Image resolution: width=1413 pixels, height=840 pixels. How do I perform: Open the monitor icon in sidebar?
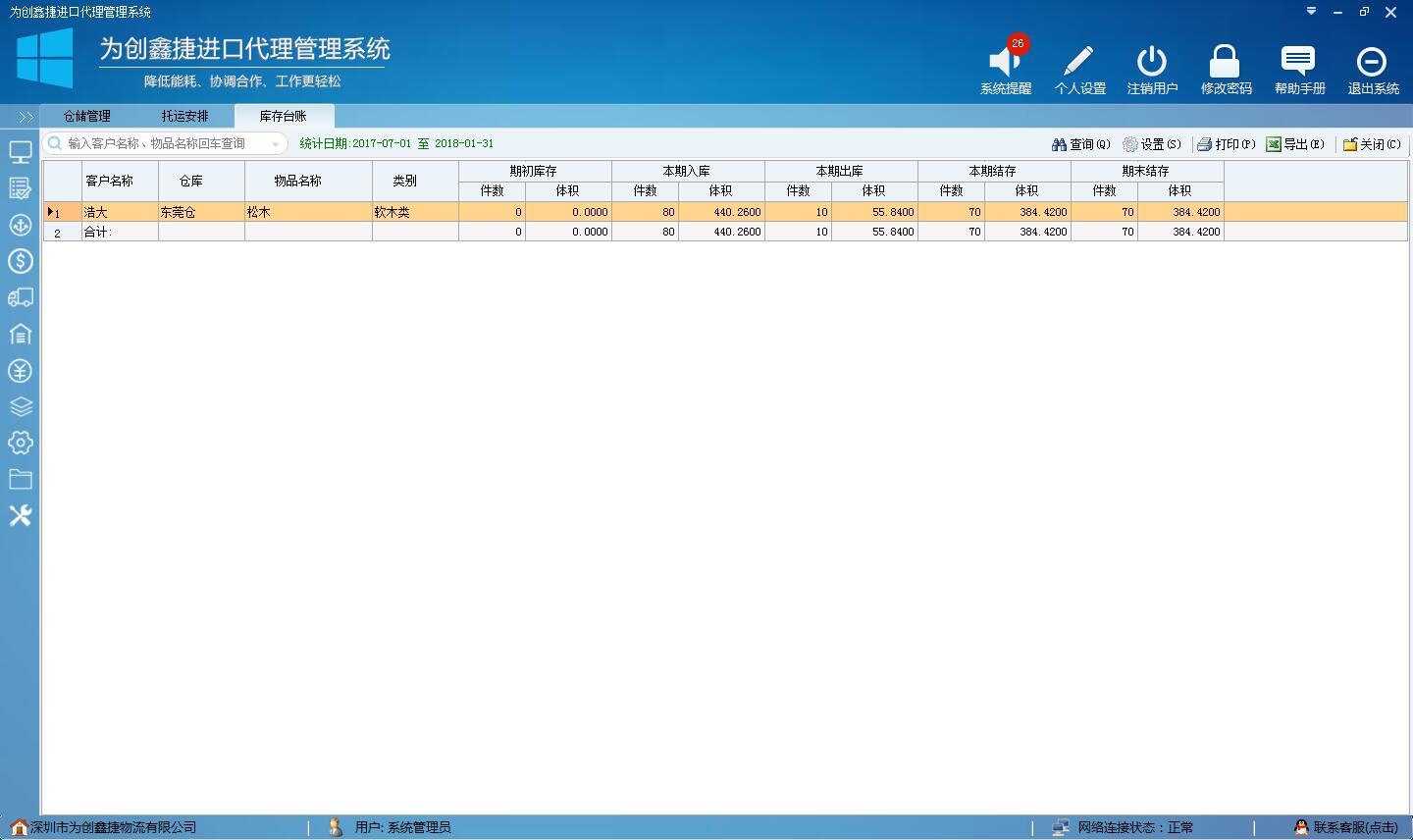click(x=21, y=152)
